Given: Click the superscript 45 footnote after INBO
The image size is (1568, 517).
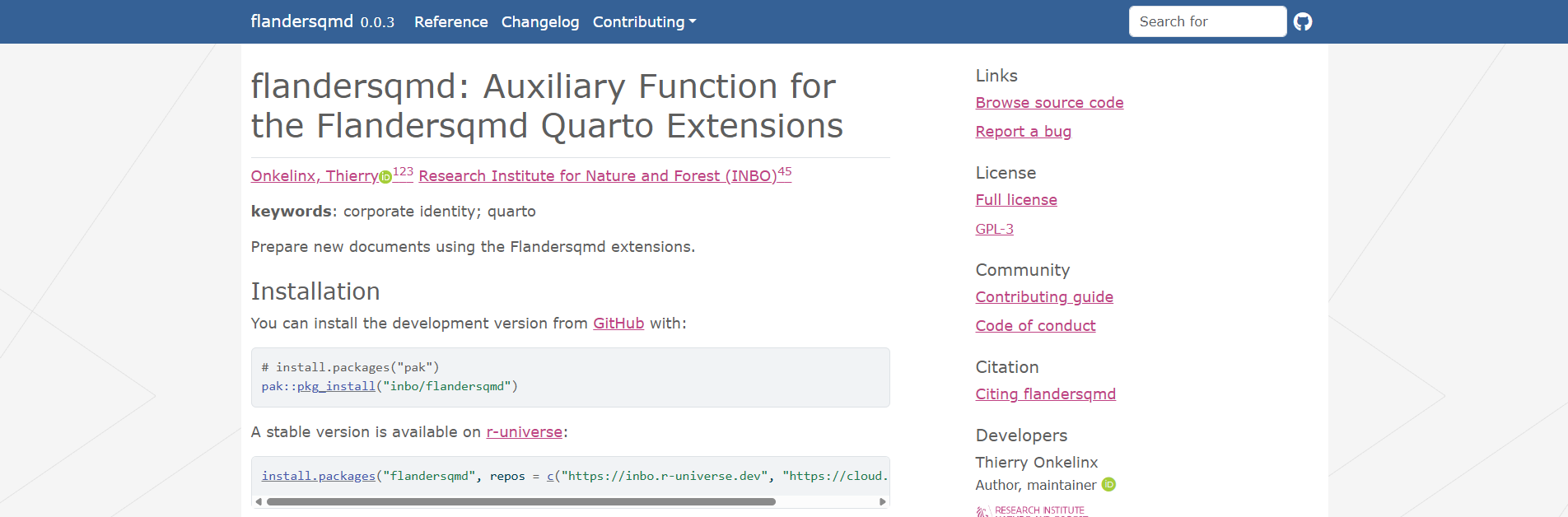Looking at the screenshot, I should 785,172.
